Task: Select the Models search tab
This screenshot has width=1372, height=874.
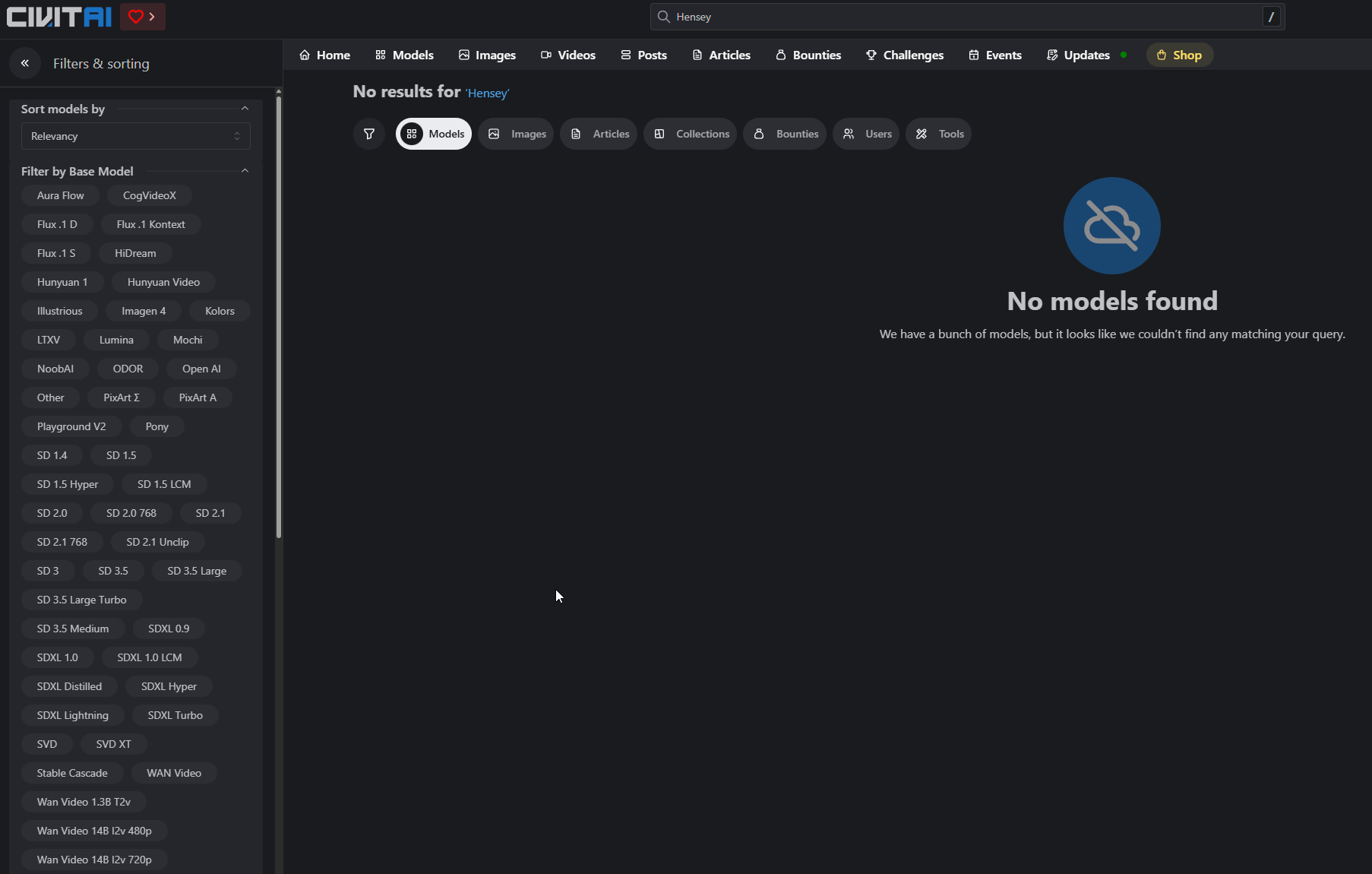Action: 434,134
